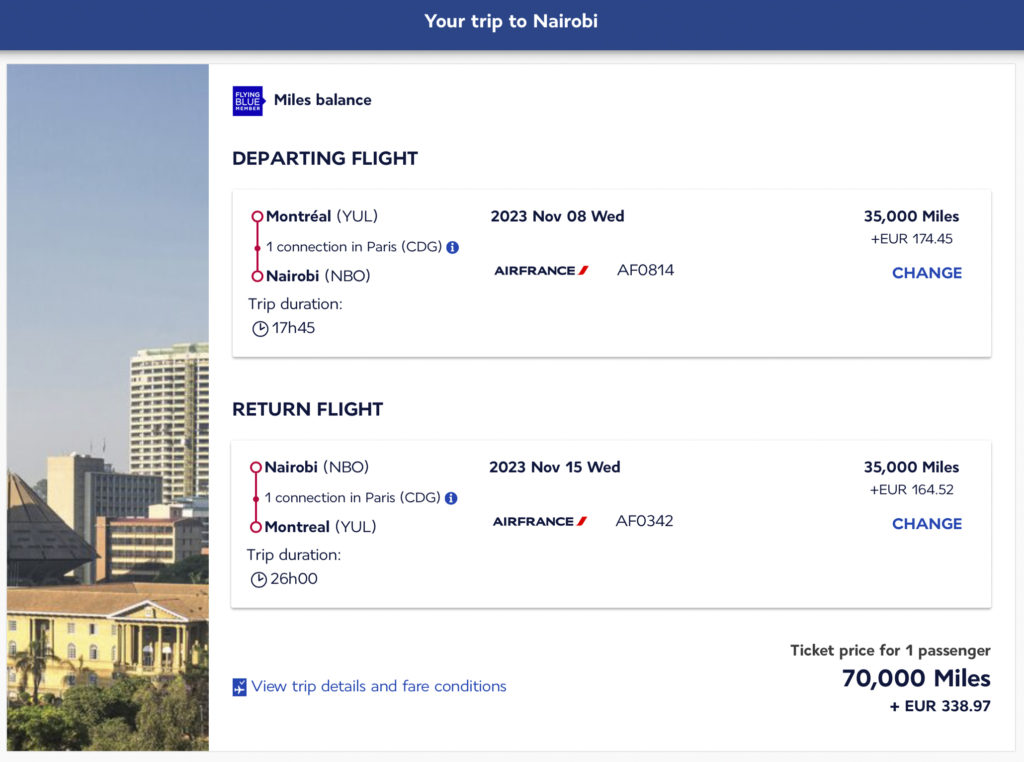Viewport: 1024px width, 762px height.
Task: Click the Air France logo for AF0814
Action: 541,270
